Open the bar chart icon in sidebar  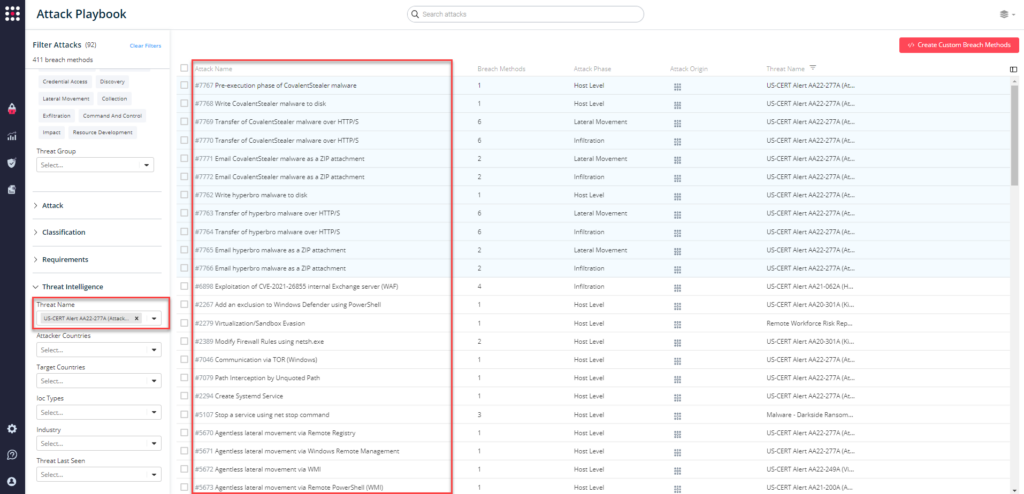[x=12, y=136]
